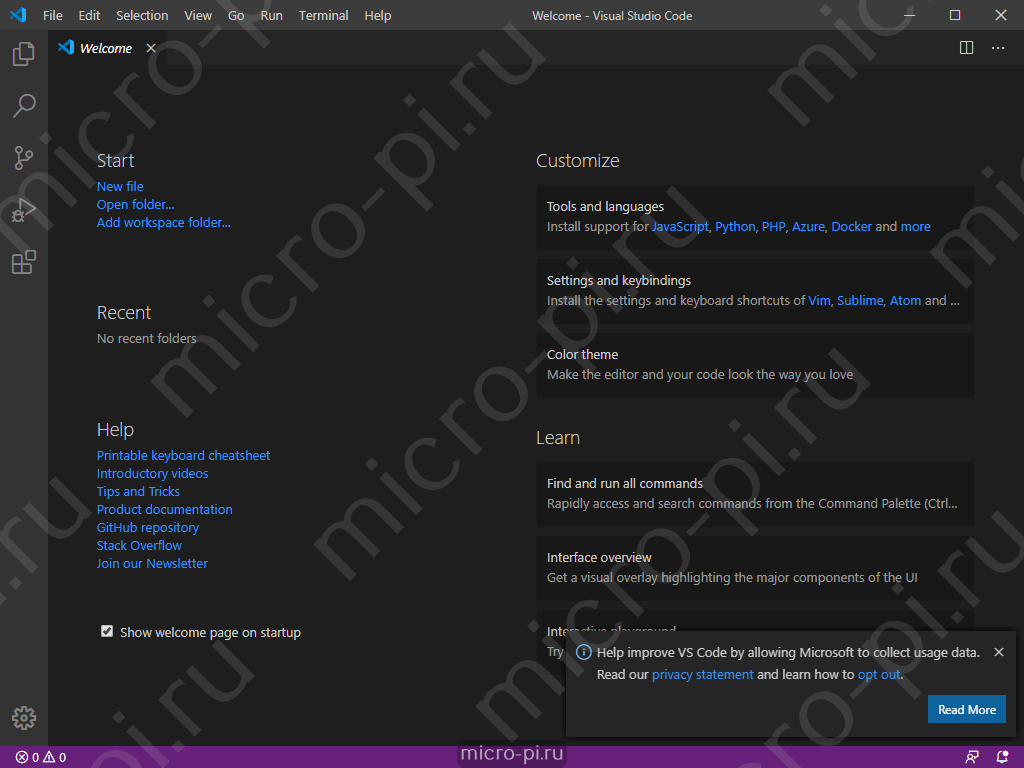Open the Selection menu
This screenshot has height=768, width=1024.
click(x=142, y=15)
